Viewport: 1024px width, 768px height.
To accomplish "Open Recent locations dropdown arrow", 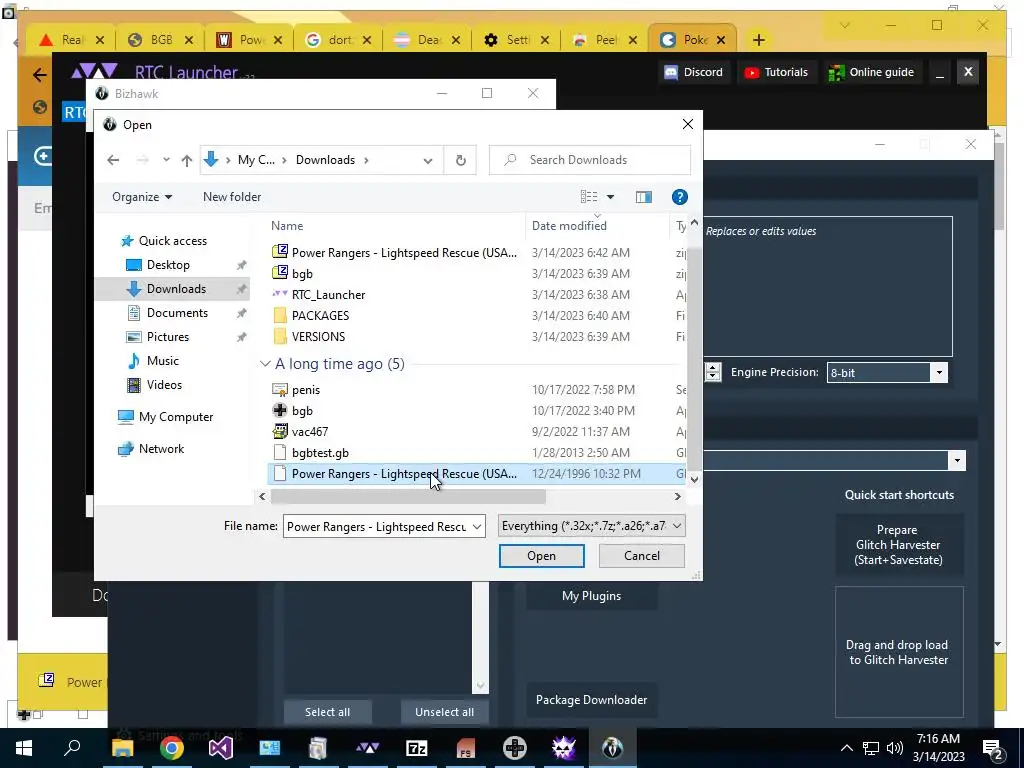I will point(166,160).
